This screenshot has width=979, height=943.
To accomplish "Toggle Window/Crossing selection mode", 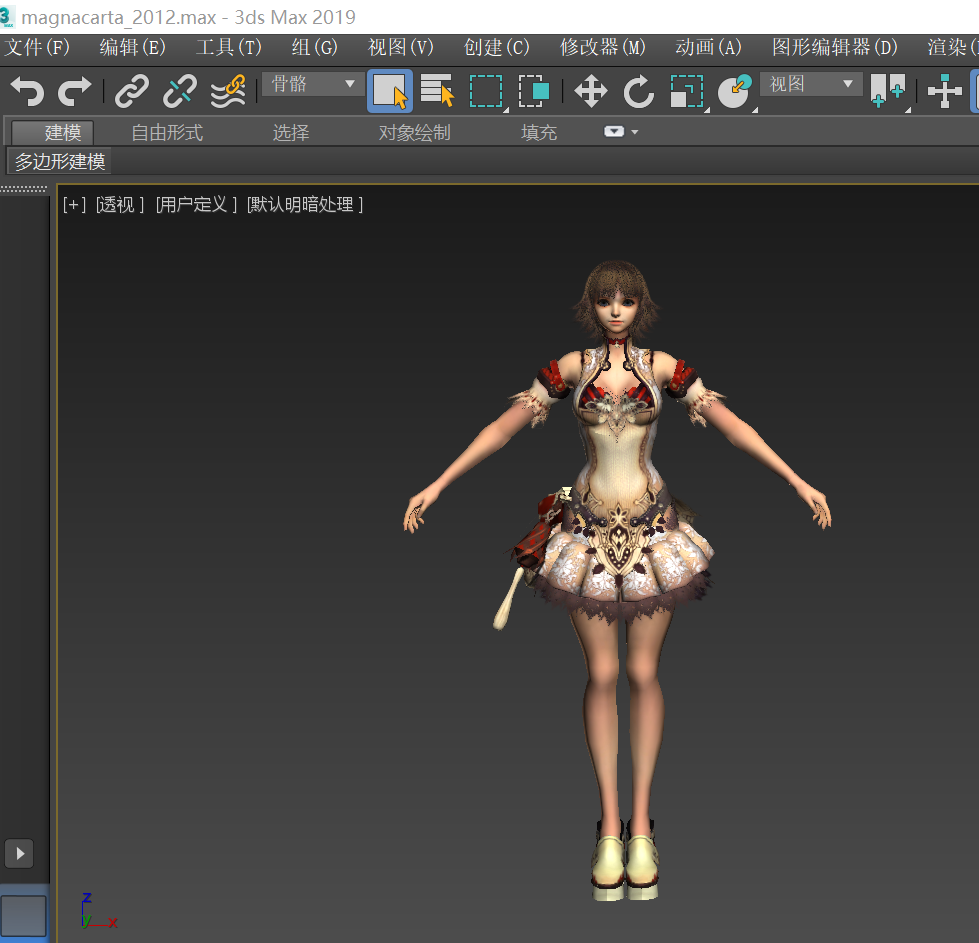I will point(534,91).
